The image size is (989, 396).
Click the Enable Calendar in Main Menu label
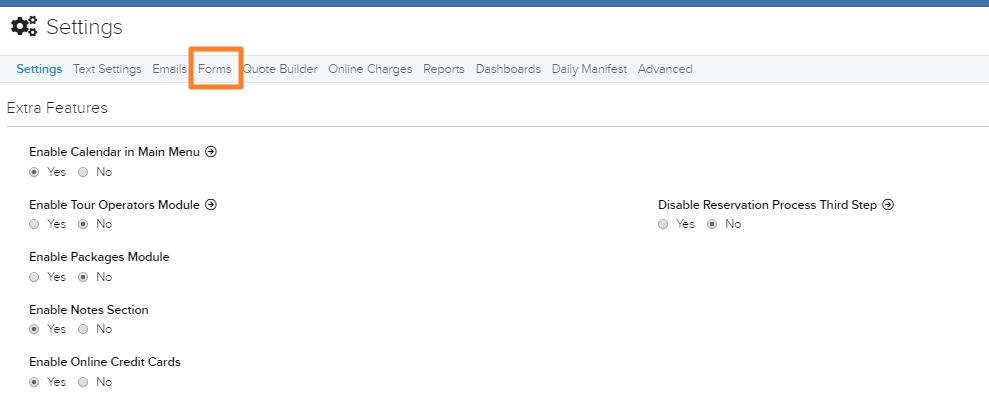pyautogui.click(x=114, y=152)
